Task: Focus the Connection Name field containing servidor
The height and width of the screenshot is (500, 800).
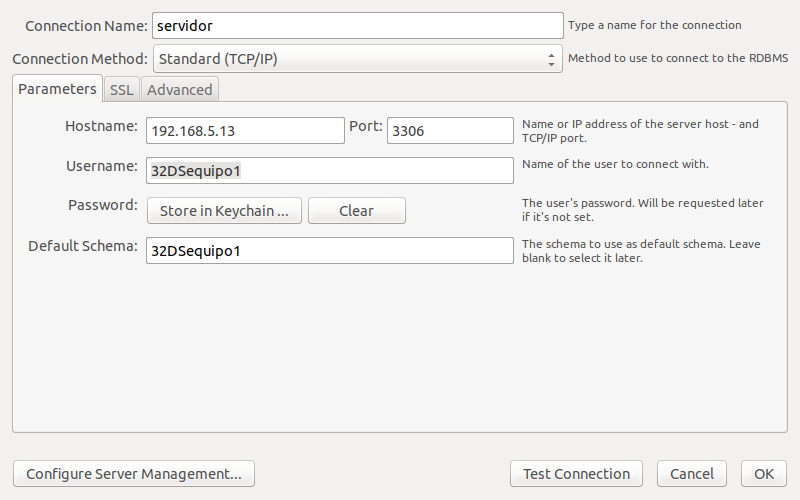Action: pyautogui.click(x=358, y=26)
